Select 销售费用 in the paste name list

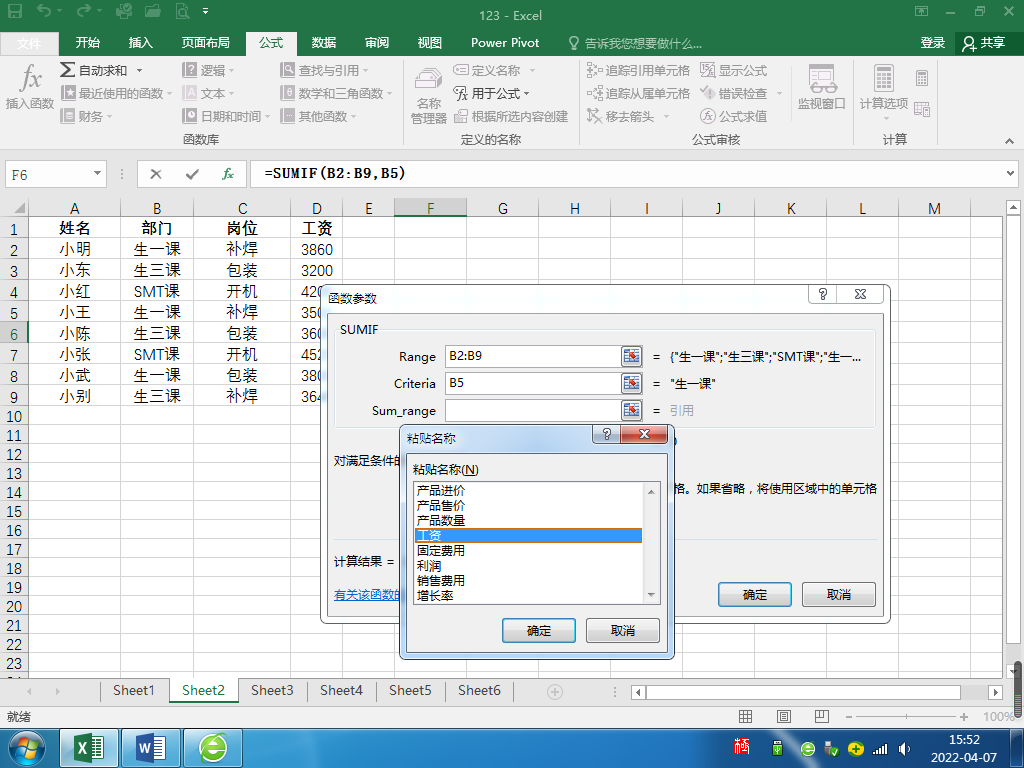tap(528, 581)
